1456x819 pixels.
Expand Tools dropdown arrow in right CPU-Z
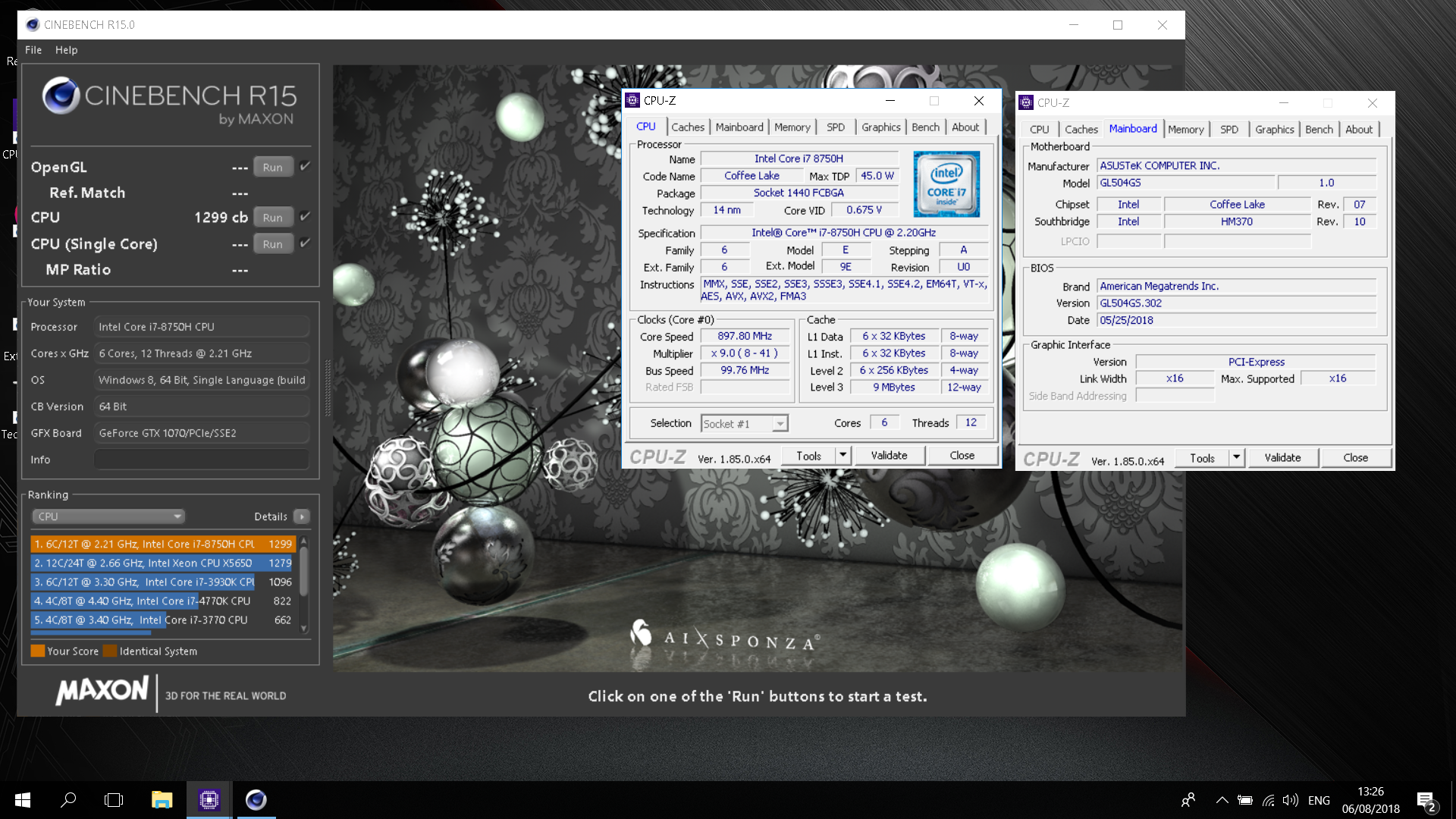coord(1236,458)
